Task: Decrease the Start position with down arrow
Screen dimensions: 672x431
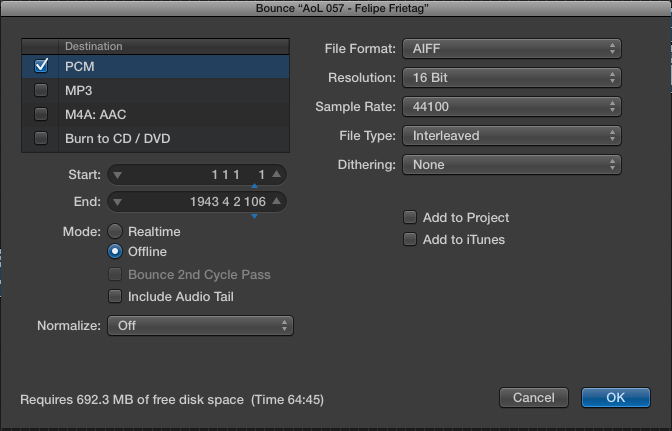Action: coord(118,175)
